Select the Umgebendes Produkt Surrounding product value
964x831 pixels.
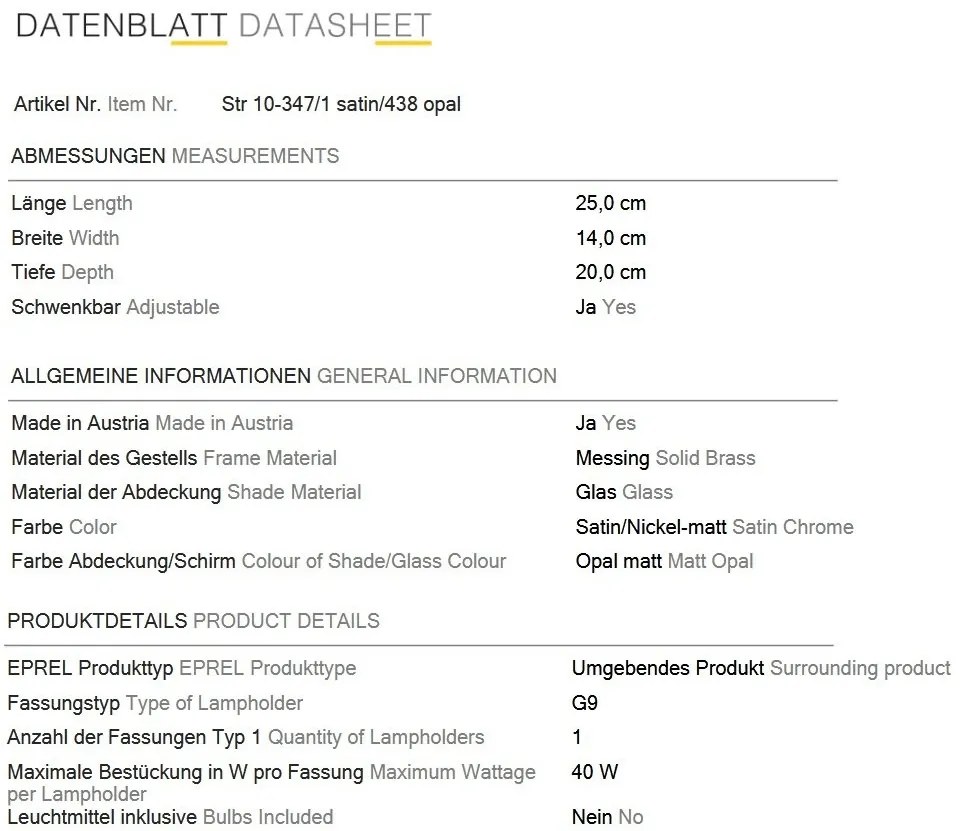click(x=761, y=668)
